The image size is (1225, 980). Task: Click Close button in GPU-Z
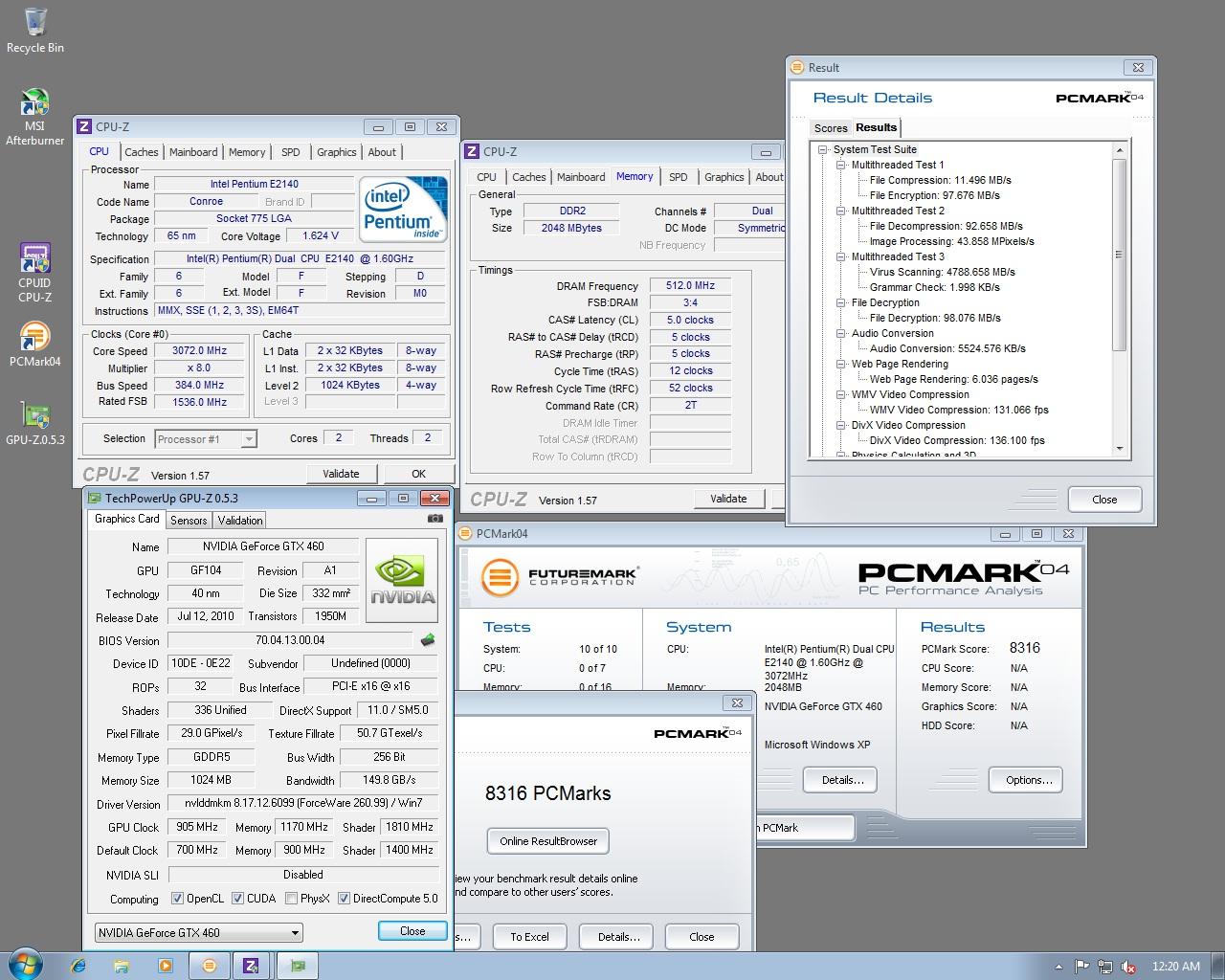pos(412,931)
